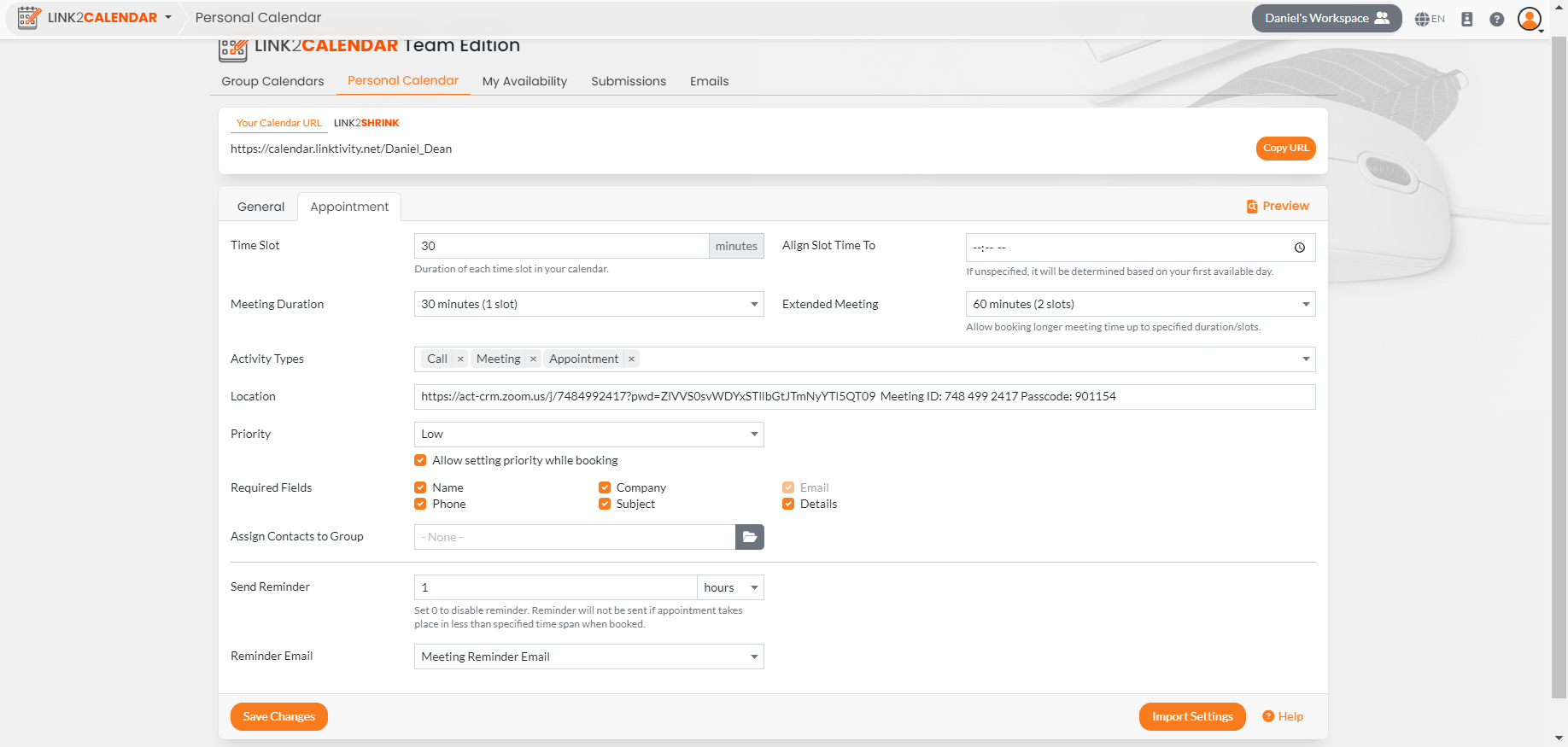Remove the Call activity type
The width and height of the screenshot is (1568, 747).
tap(460, 359)
